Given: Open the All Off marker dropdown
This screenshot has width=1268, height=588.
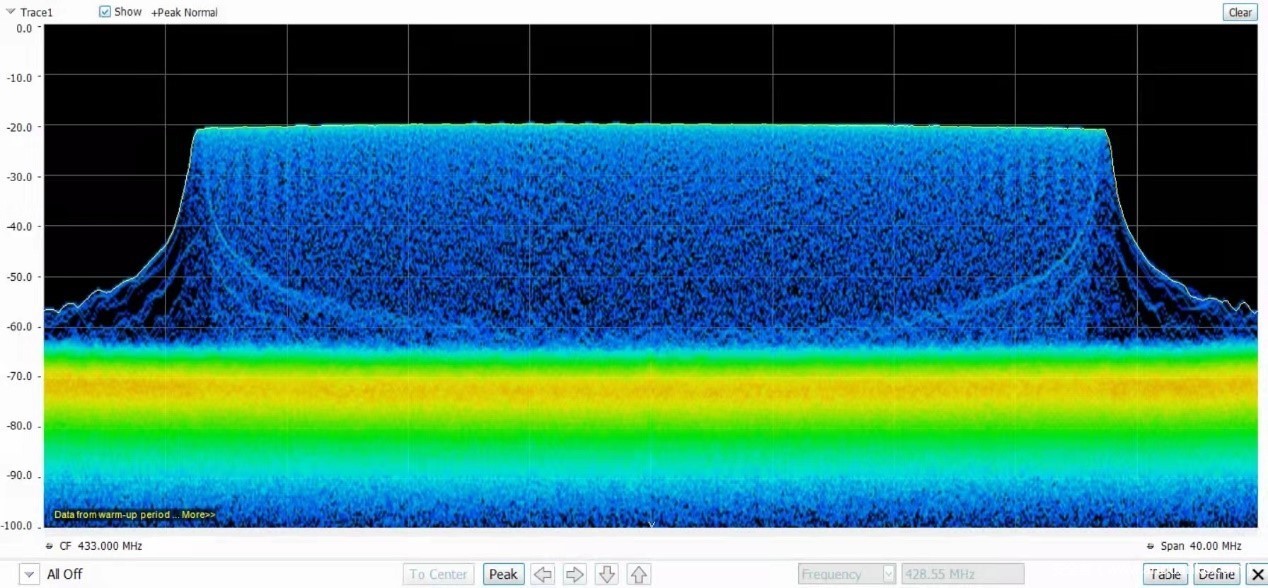Looking at the screenshot, I should click(29, 574).
